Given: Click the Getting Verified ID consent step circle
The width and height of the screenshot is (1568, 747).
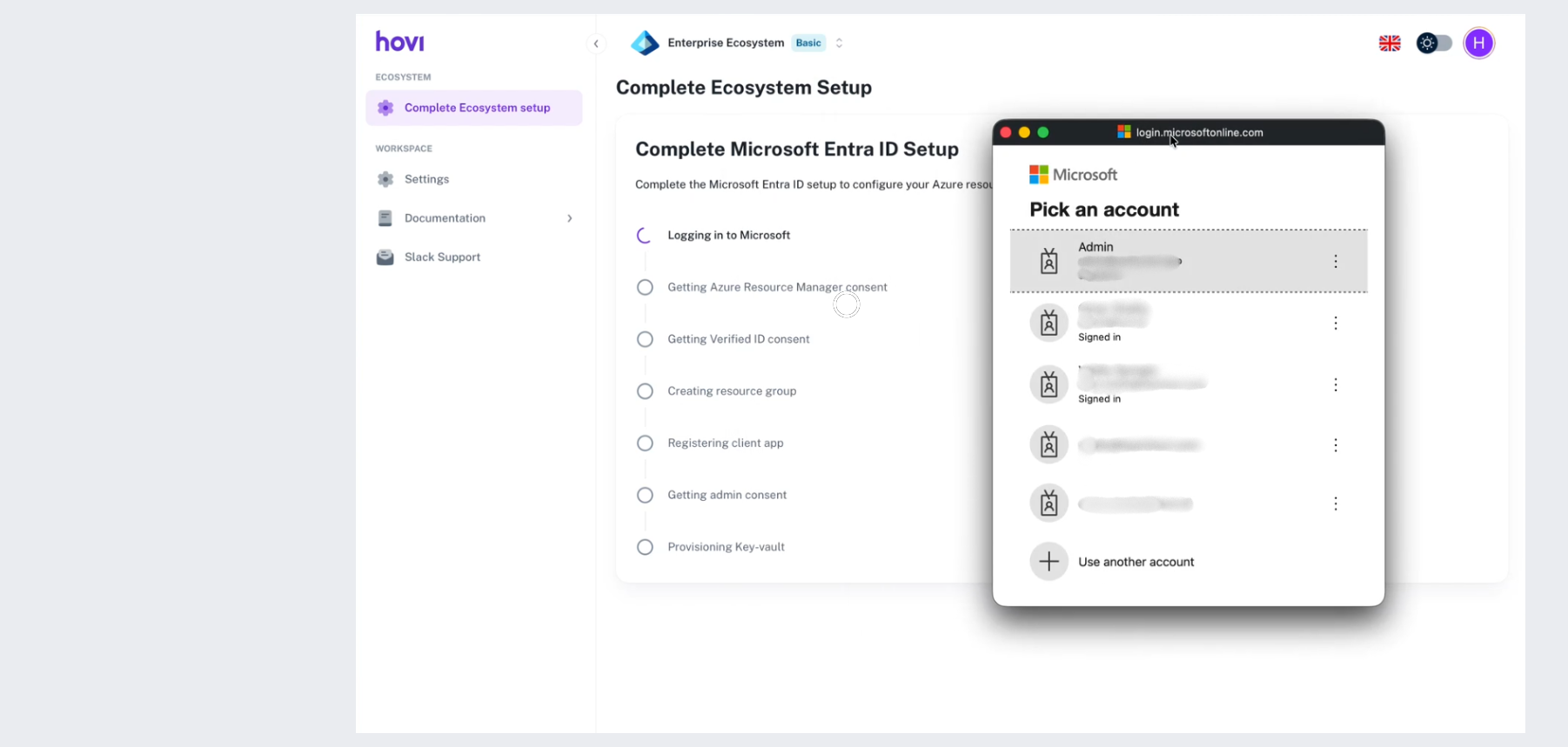Looking at the screenshot, I should (x=645, y=339).
